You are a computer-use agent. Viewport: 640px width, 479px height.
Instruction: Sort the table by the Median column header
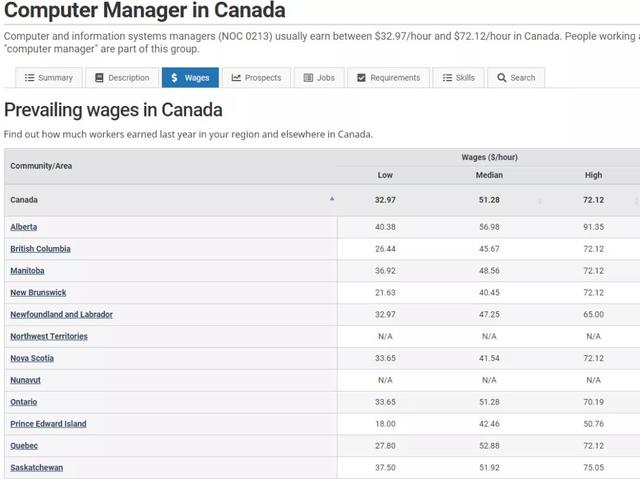[x=489, y=175]
